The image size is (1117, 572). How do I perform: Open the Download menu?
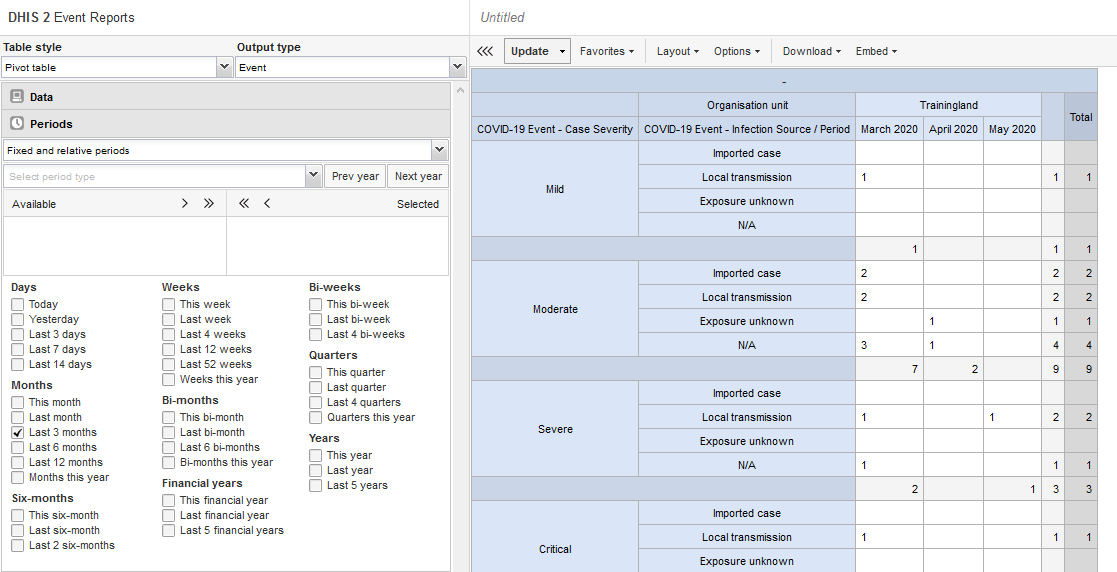[x=811, y=51]
